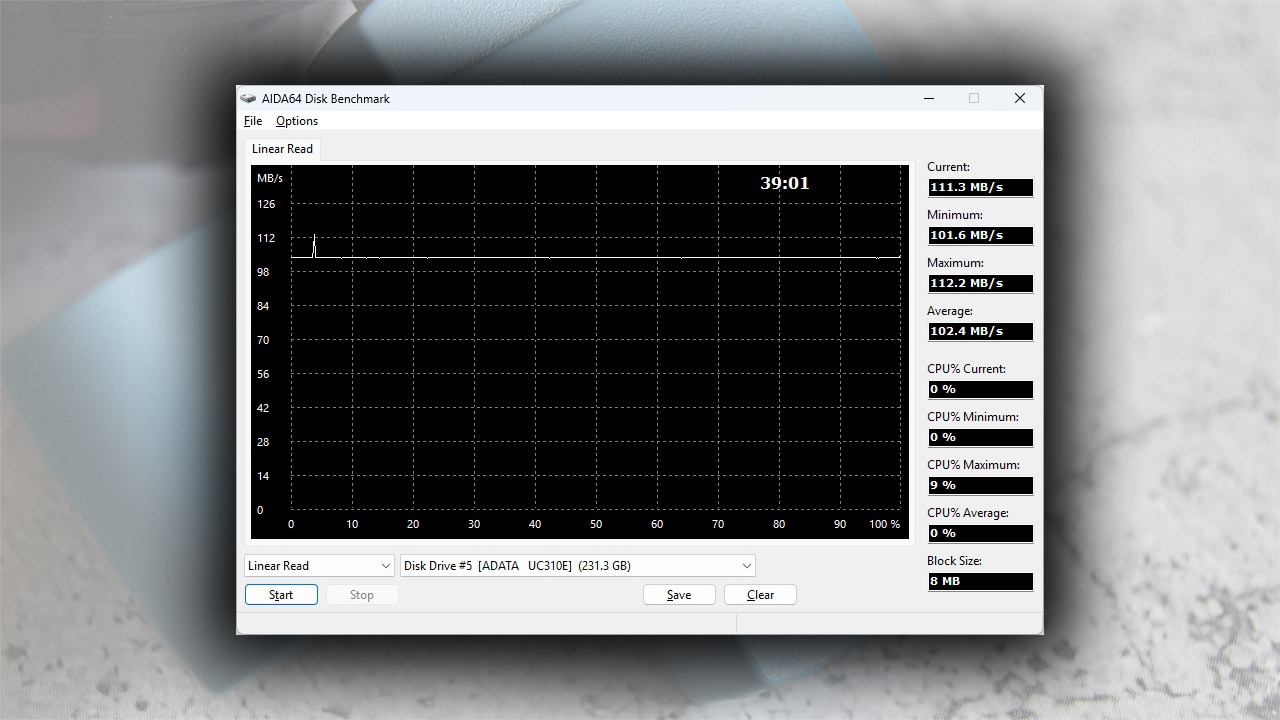This screenshot has height=720, width=1280.
Task: Close the AIDA64 Disk Benchmark window
Action: (x=1019, y=98)
